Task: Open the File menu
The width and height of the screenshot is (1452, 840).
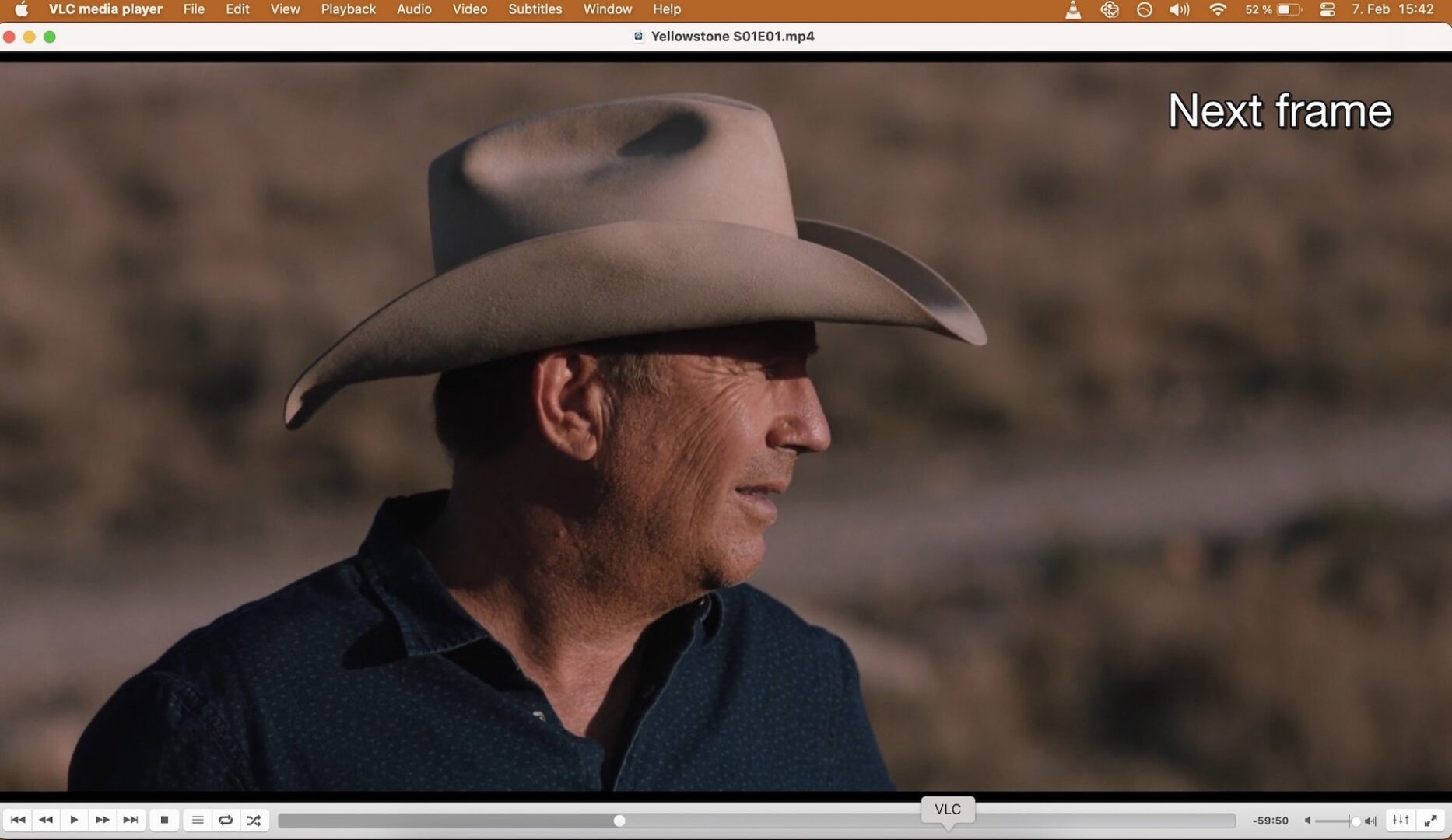Action: point(194,9)
